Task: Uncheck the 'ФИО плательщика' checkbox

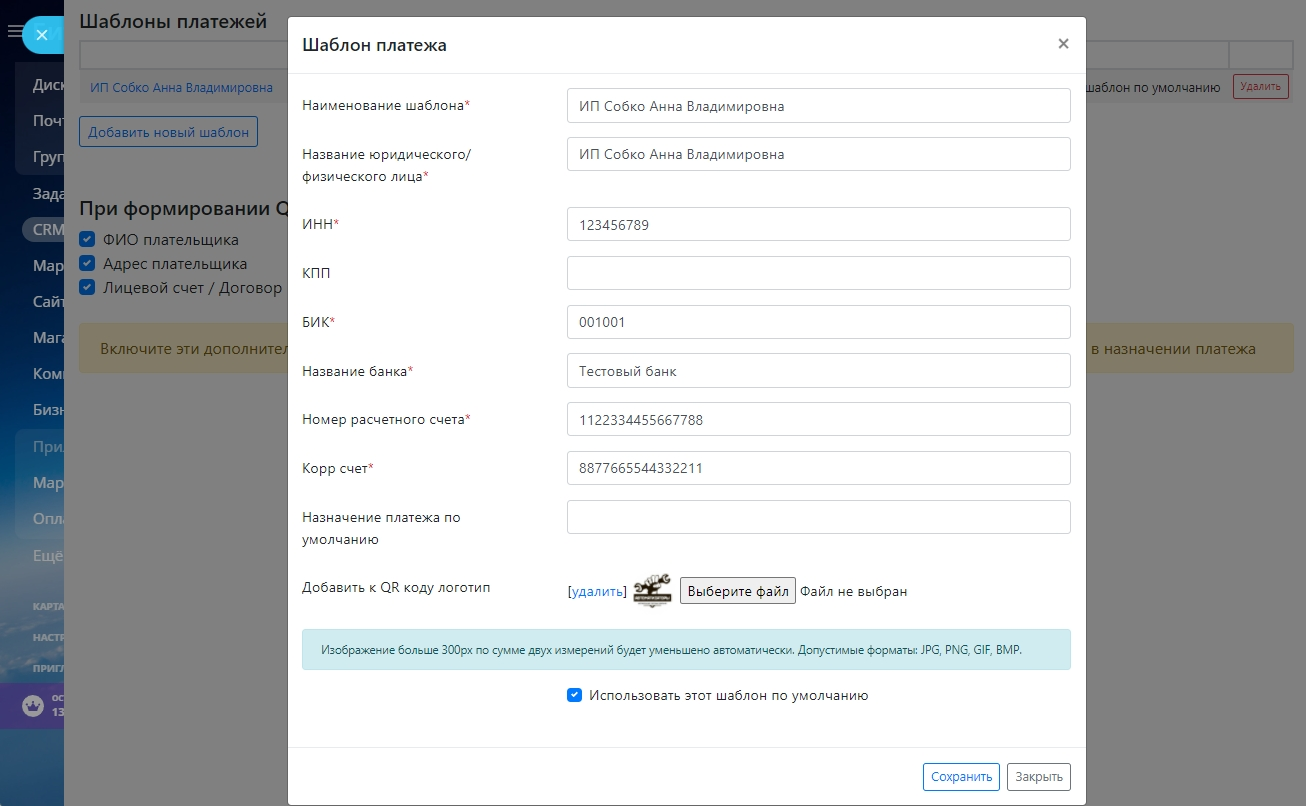Action: tap(88, 240)
